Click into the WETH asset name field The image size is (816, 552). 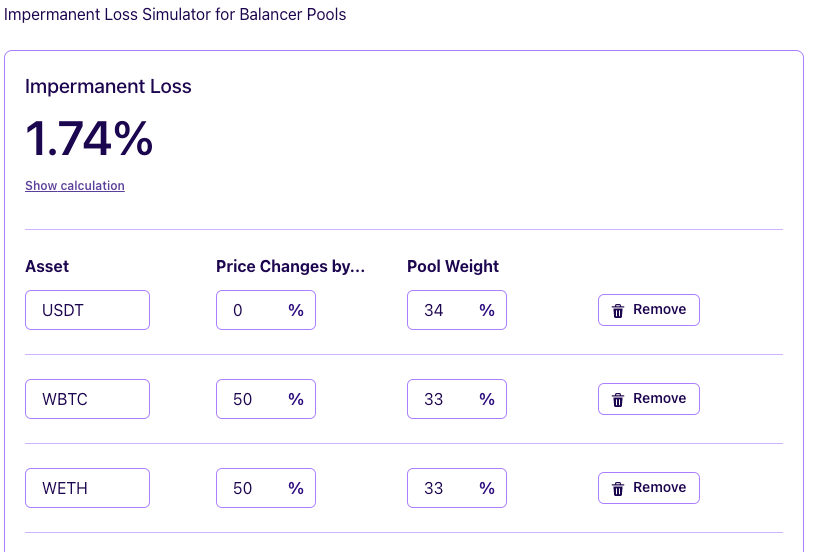[87, 488]
